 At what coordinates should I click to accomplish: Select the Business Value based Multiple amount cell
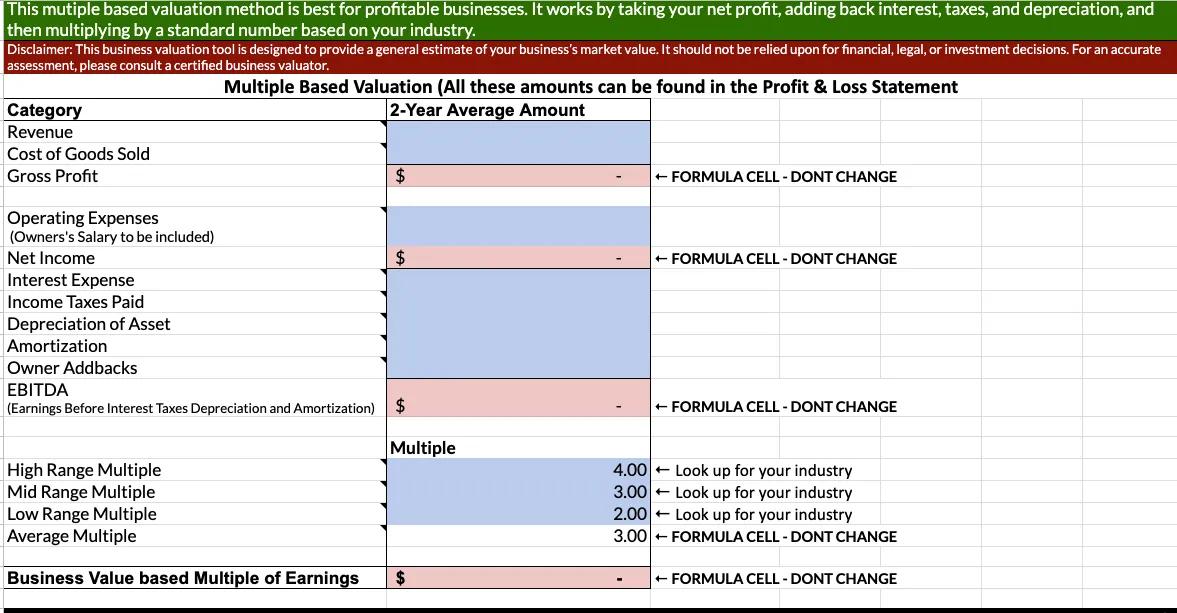pyautogui.click(x=518, y=578)
